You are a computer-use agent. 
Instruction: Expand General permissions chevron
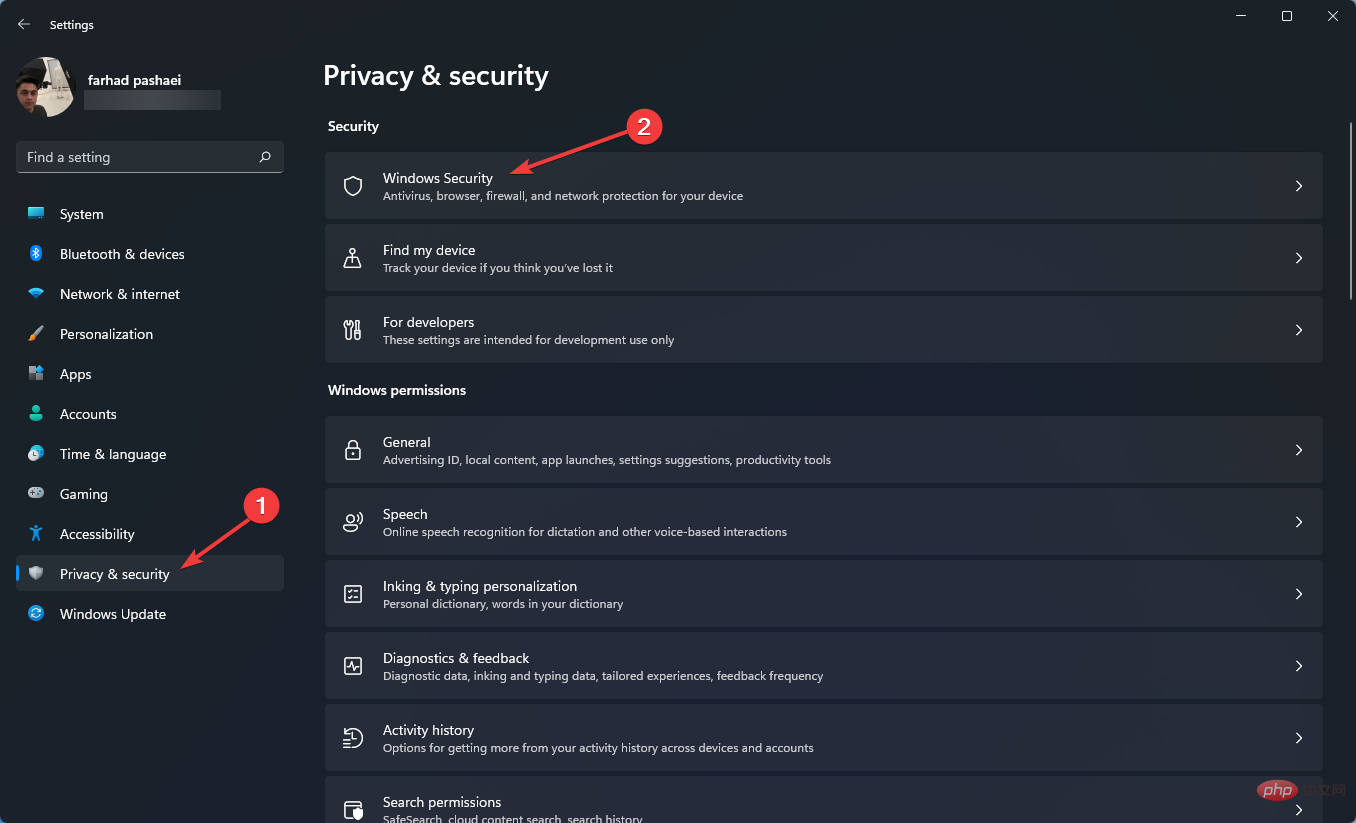tap(1299, 450)
